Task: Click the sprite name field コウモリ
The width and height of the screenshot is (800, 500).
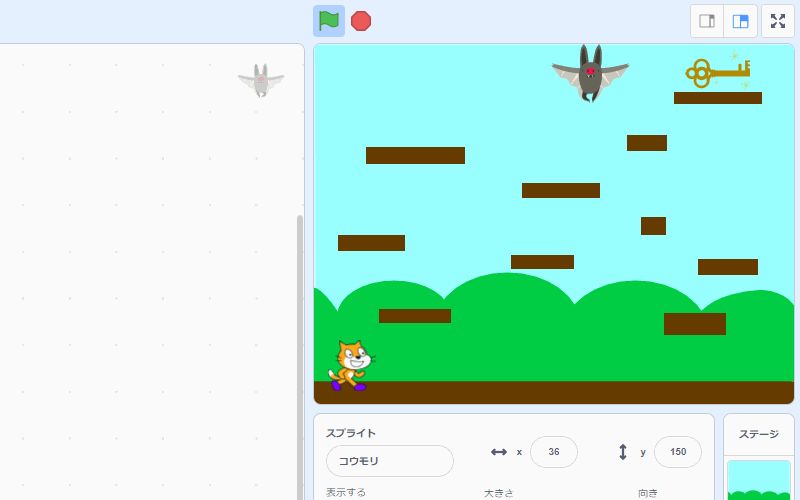Action: point(389,461)
